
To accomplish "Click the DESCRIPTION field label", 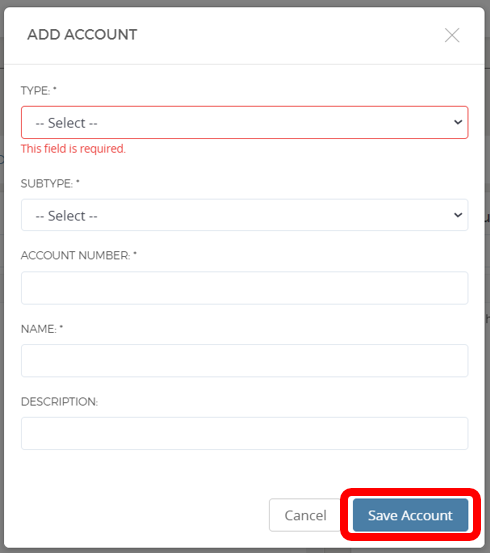I will (x=59, y=402).
